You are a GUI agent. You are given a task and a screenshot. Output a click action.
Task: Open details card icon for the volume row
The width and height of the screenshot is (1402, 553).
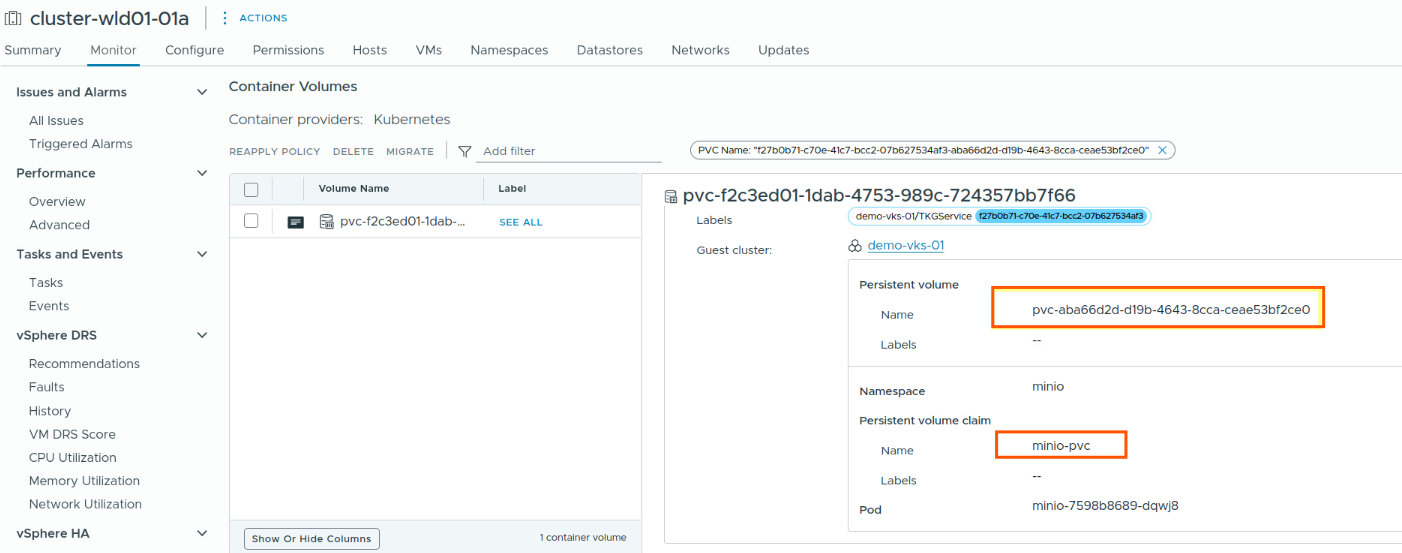click(295, 222)
